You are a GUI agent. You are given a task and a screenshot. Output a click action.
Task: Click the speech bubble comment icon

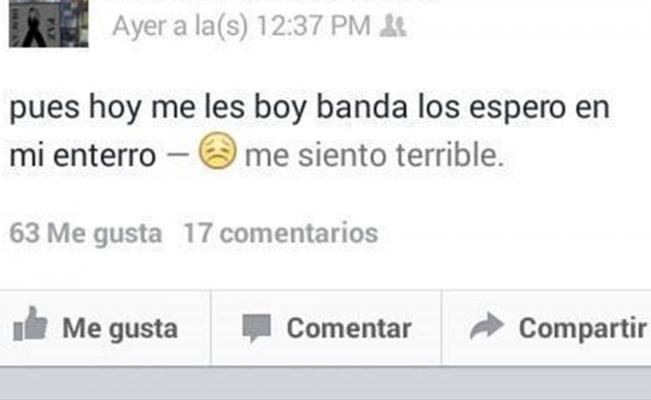(257, 328)
